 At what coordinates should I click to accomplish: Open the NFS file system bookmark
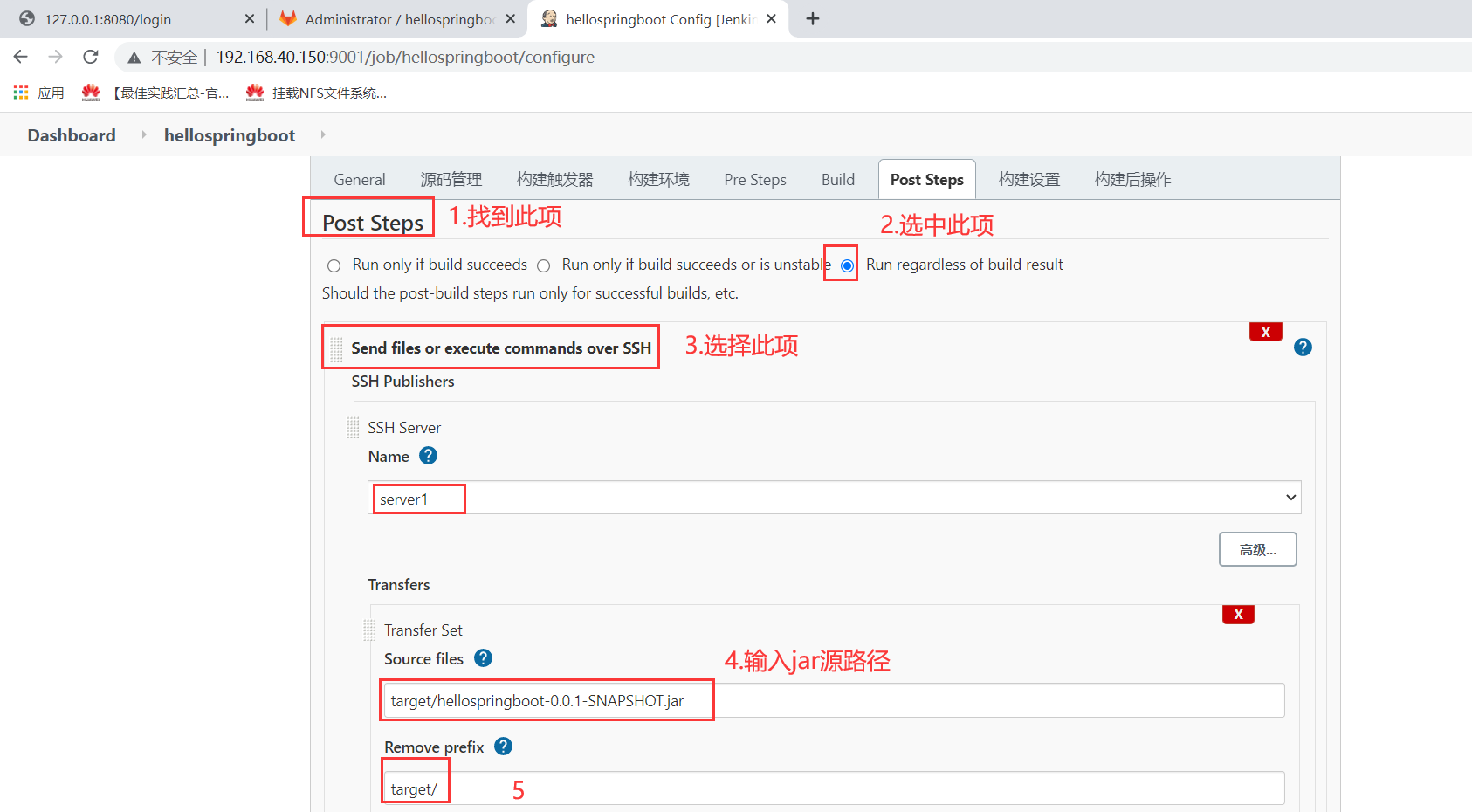[x=316, y=93]
